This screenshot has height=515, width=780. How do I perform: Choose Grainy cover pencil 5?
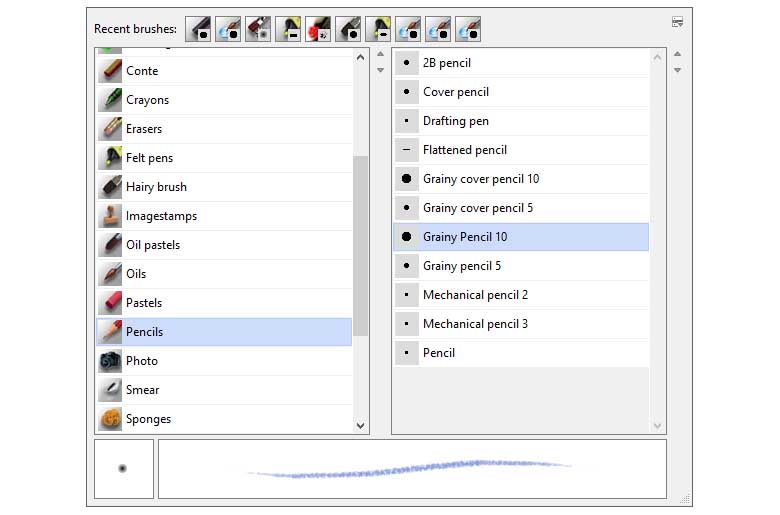click(x=521, y=208)
